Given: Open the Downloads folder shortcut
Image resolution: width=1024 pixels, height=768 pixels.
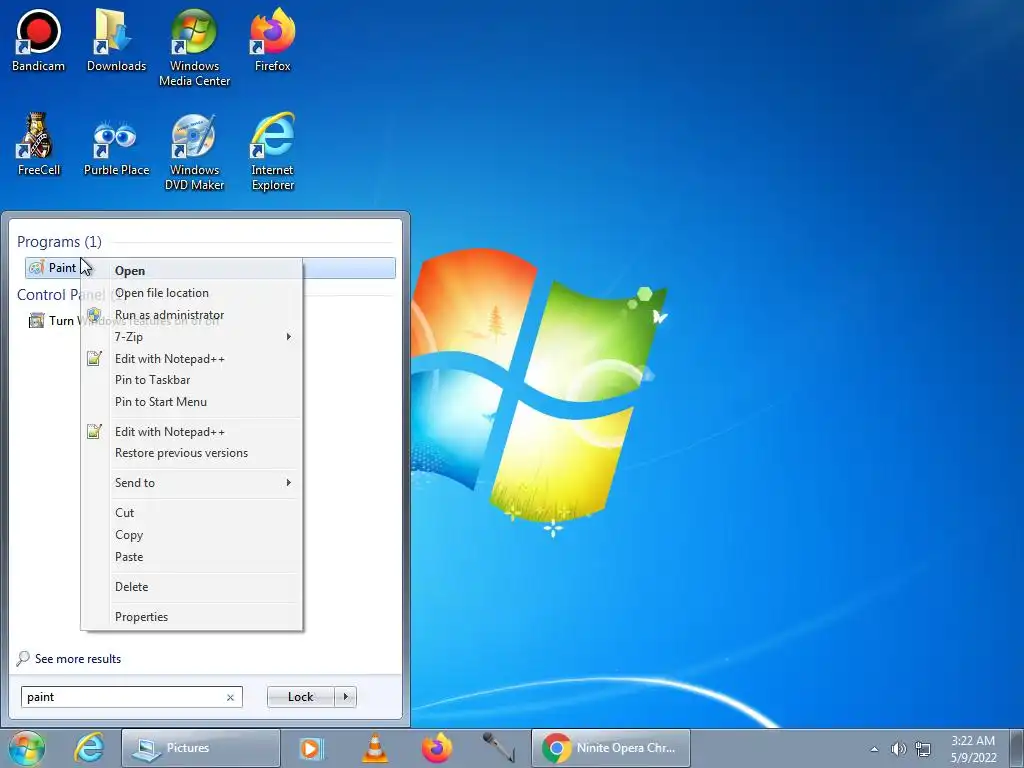Looking at the screenshot, I should [x=116, y=40].
